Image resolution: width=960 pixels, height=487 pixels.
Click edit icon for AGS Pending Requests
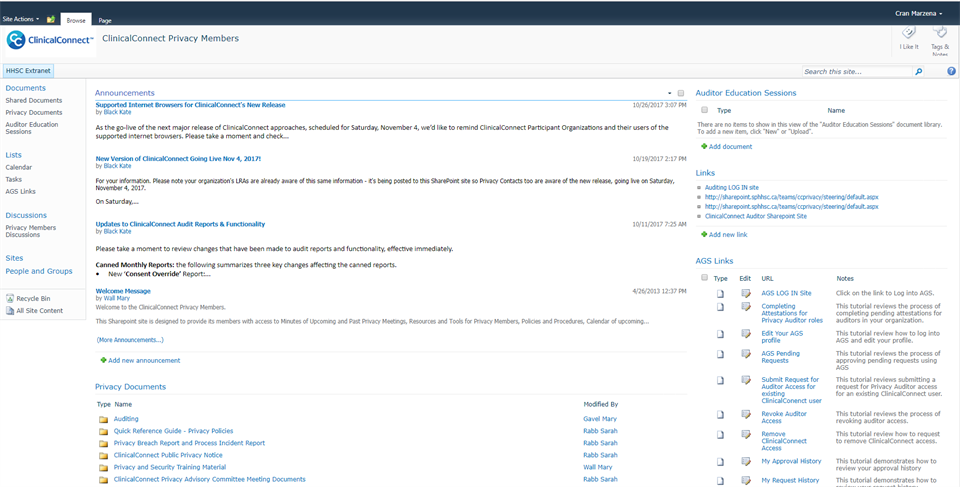[746, 353]
